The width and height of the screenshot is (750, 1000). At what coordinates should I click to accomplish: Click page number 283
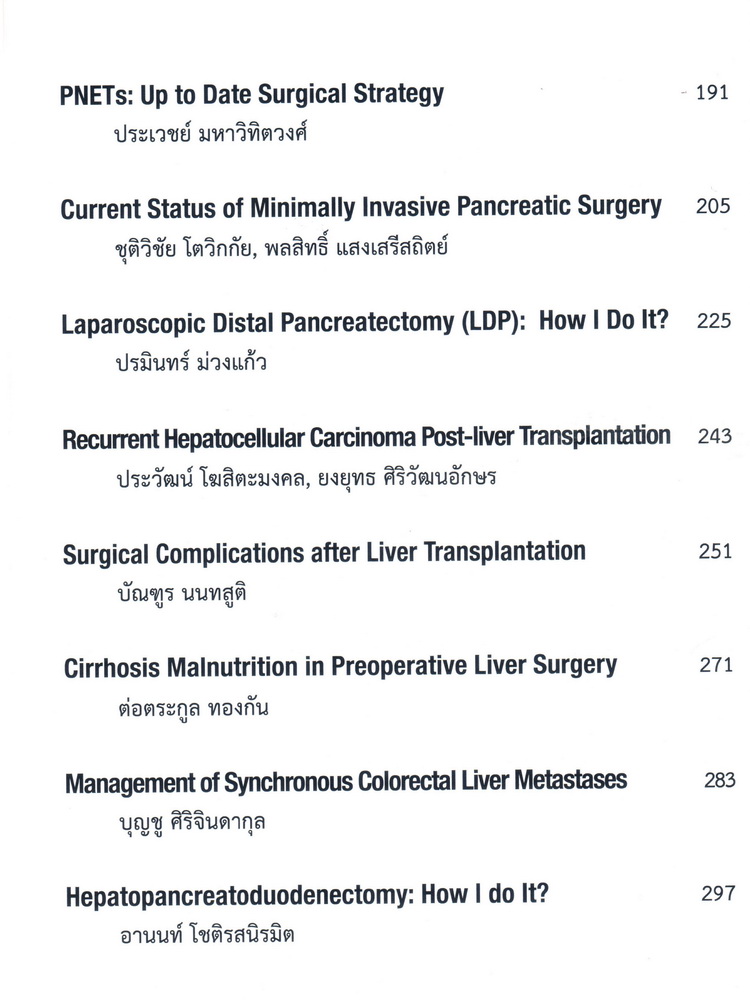720,779
